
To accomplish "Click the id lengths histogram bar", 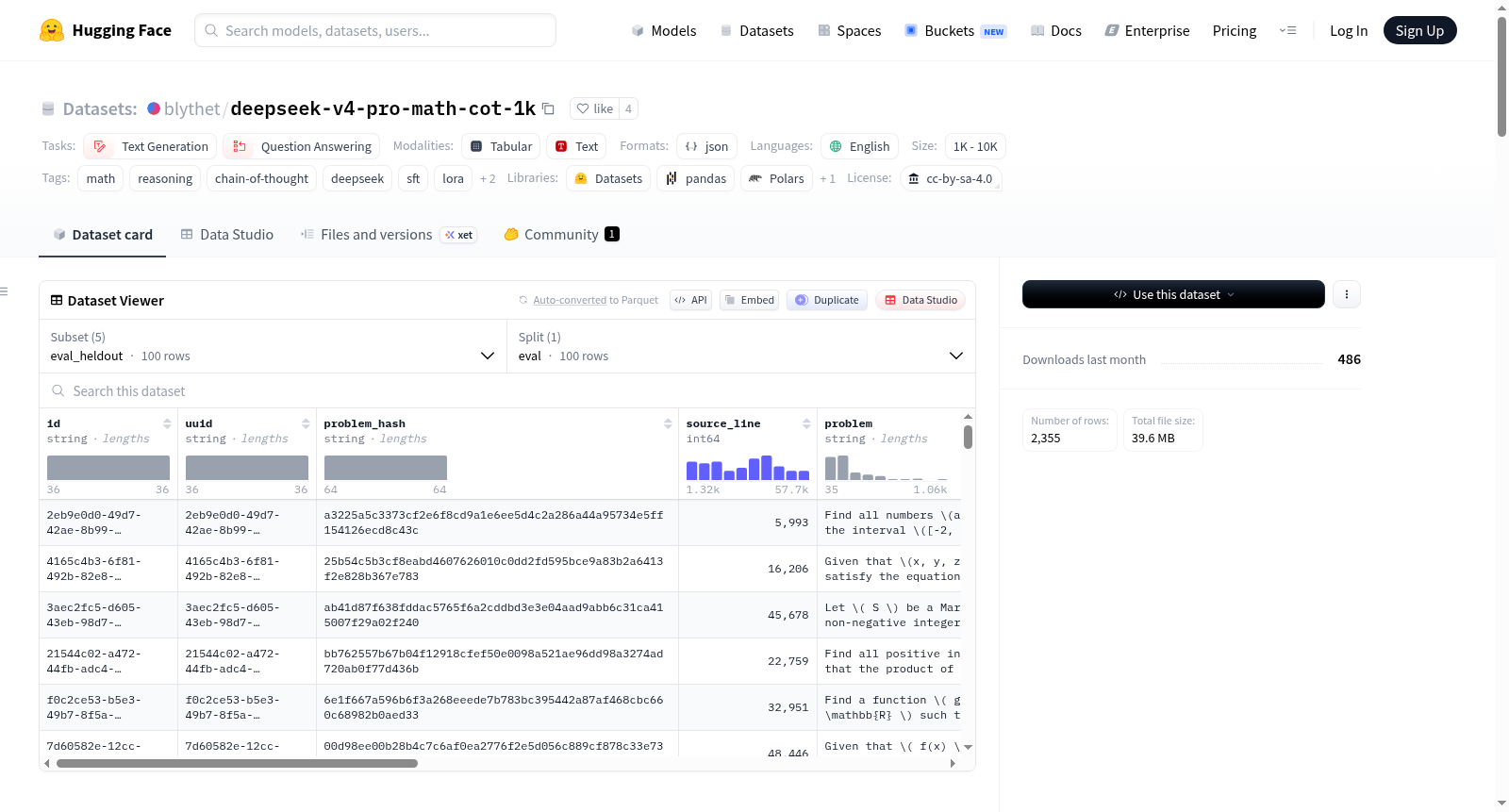I will point(108,468).
